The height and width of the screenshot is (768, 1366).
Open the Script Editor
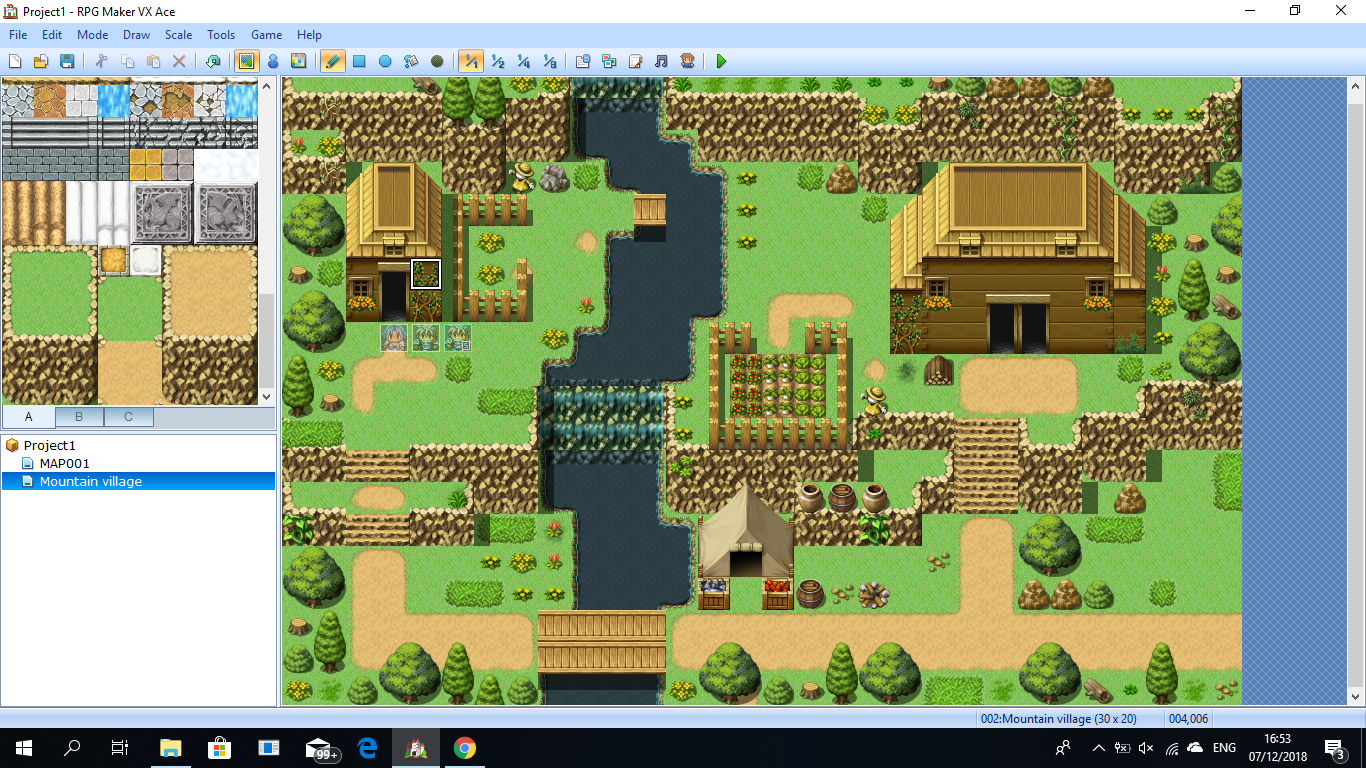[635, 61]
